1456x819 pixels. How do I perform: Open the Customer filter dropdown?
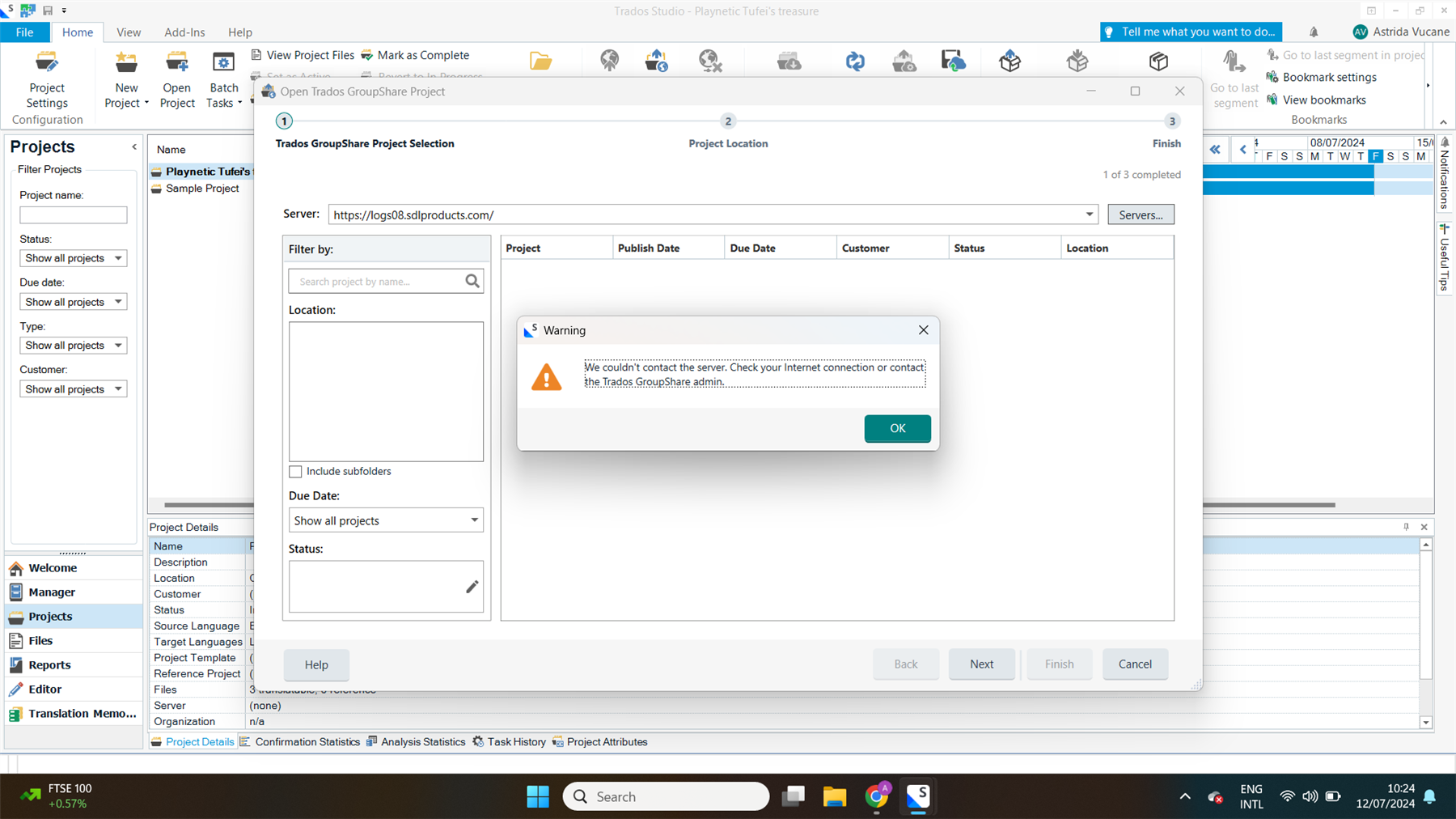click(x=73, y=389)
